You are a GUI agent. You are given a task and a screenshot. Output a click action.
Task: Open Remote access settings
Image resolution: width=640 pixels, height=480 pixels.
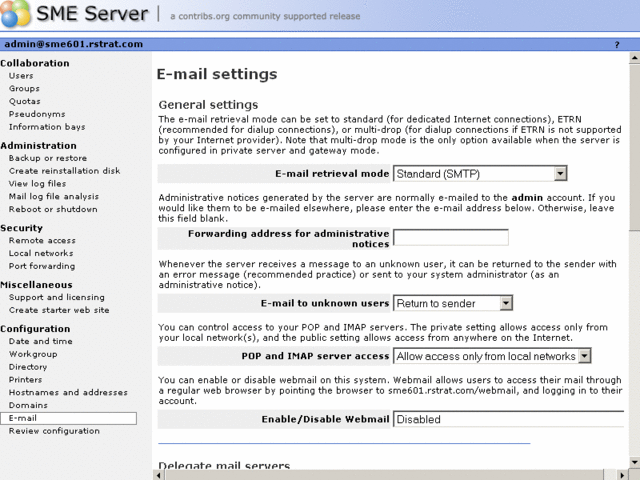[x=42, y=240]
